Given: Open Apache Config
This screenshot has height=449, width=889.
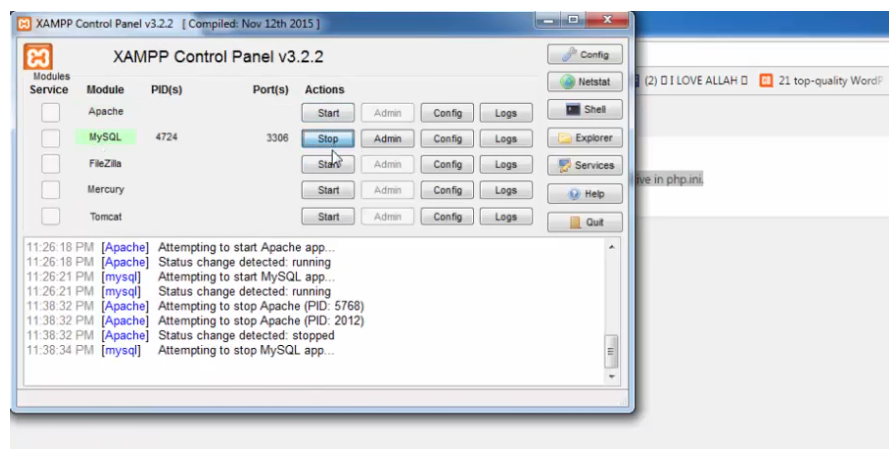Looking at the screenshot, I should click(x=447, y=113).
